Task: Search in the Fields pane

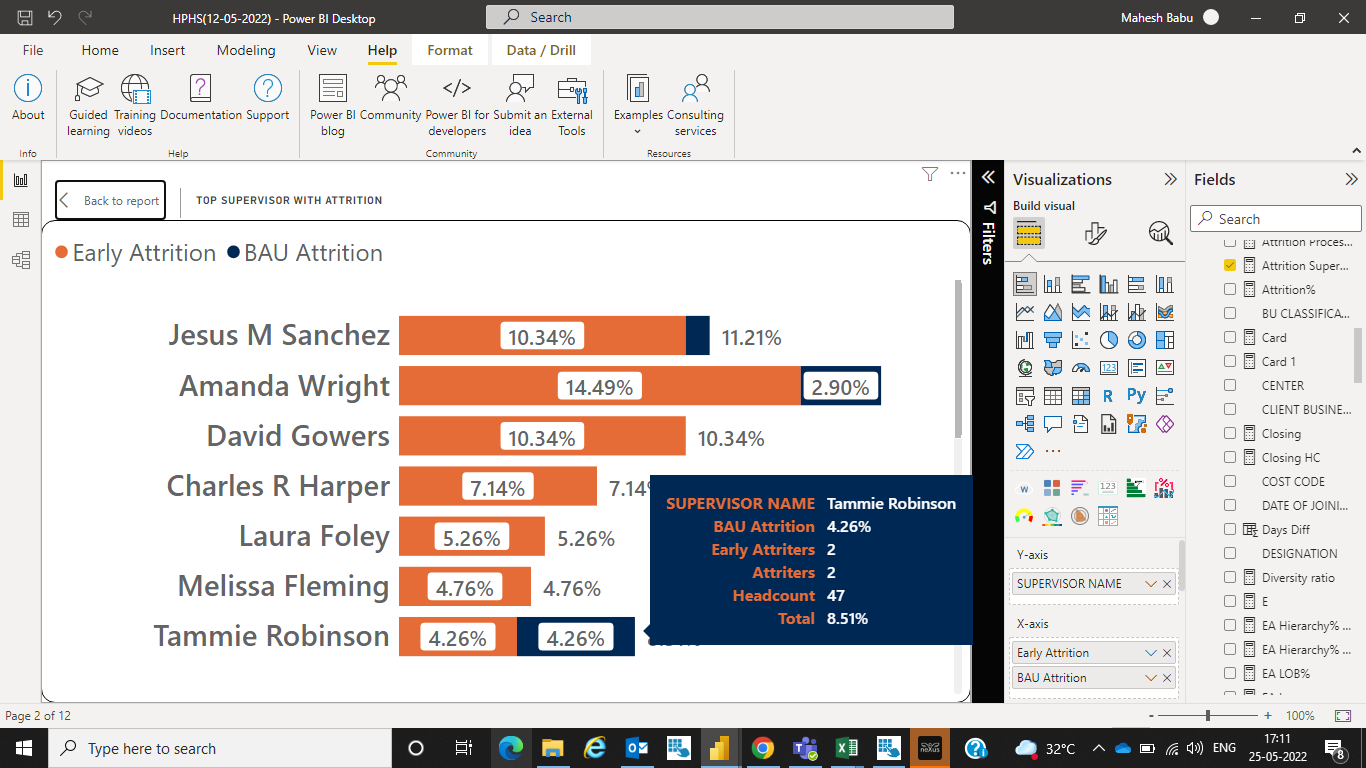Action: pos(1276,219)
